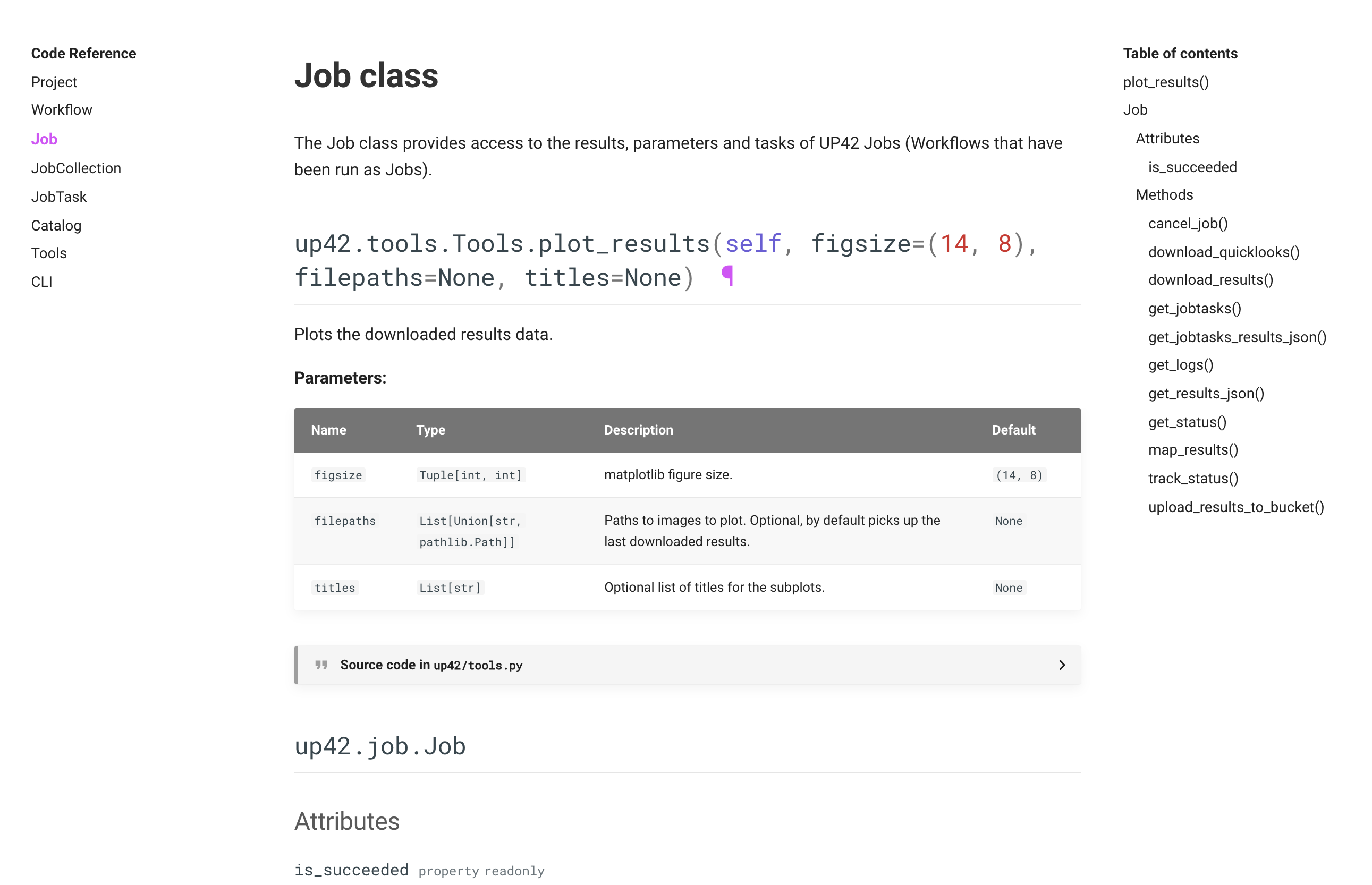Open the JobCollection documentation page

click(75, 168)
